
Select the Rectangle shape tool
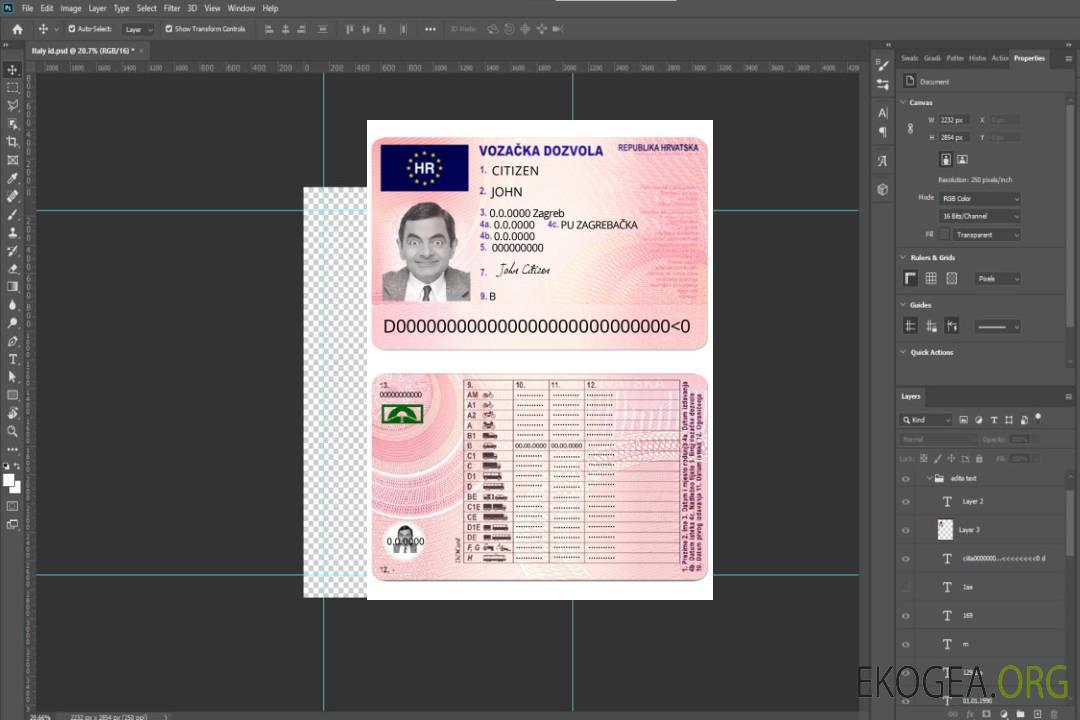tap(12, 395)
